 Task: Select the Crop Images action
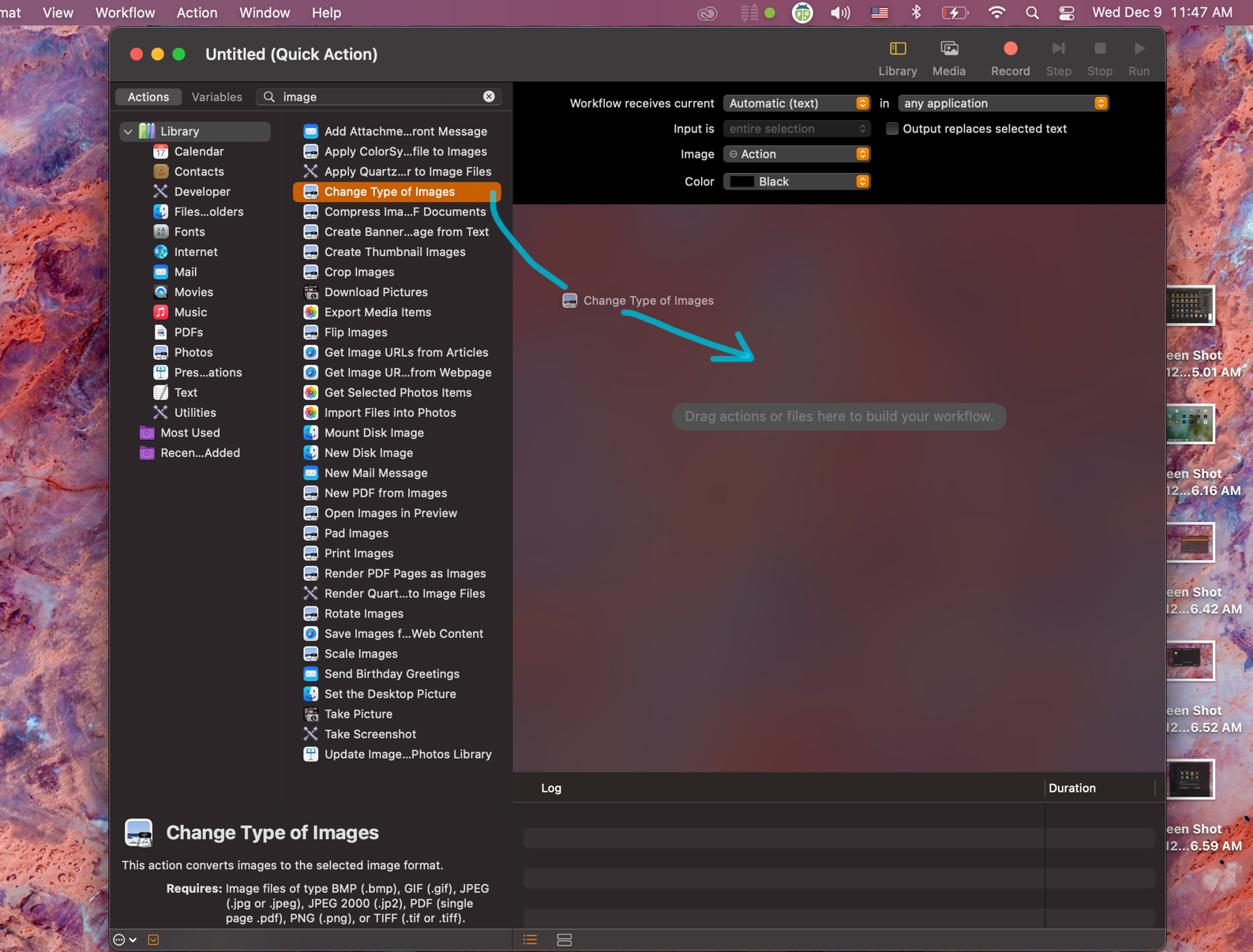click(358, 272)
